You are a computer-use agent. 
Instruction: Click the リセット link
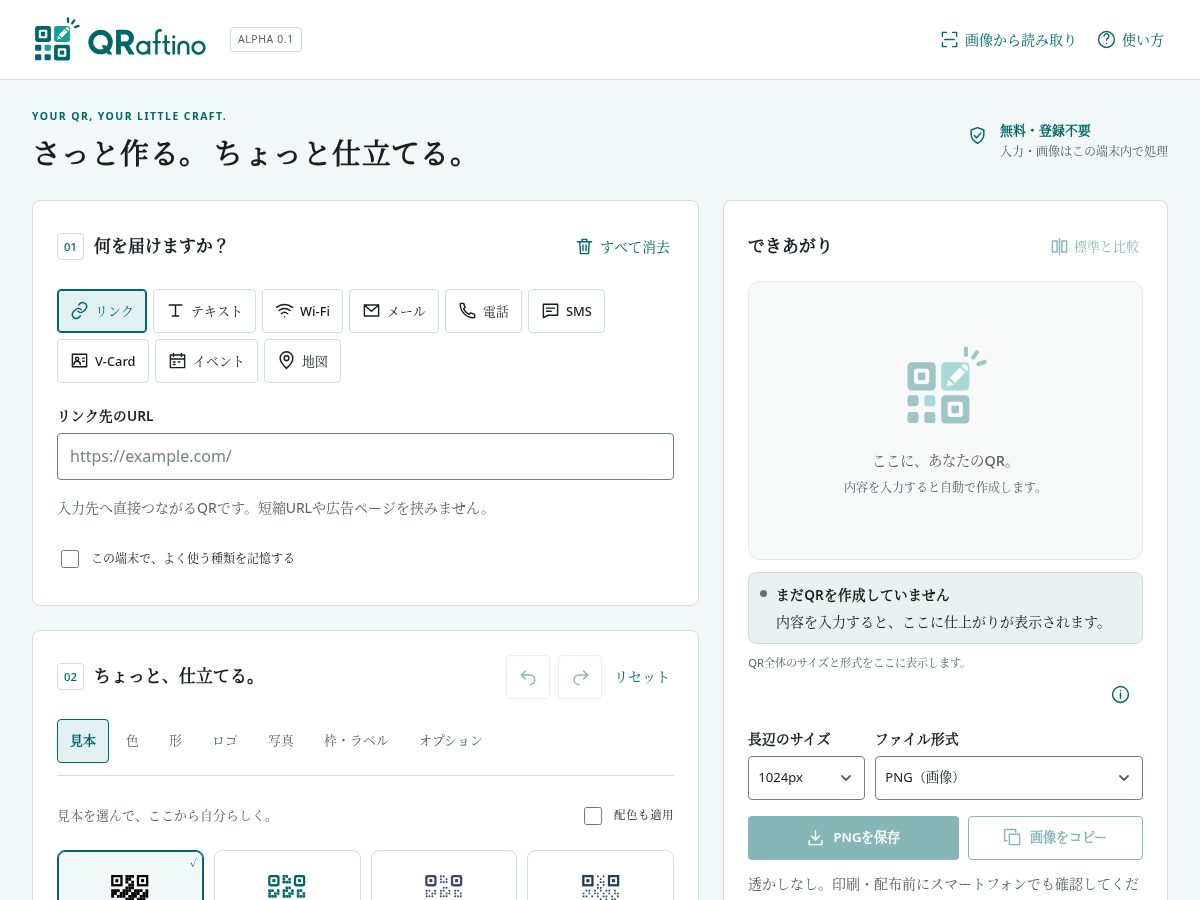pos(642,677)
